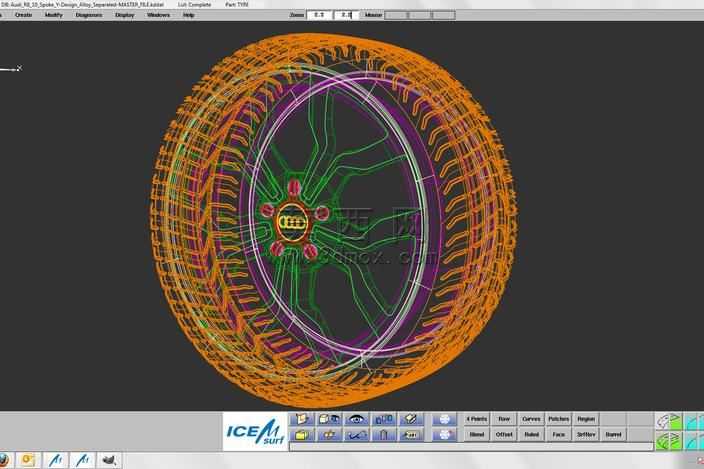Click the trash bin icon in bottom row
The height and width of the screenshot is (469, 704).
point(384,434)
